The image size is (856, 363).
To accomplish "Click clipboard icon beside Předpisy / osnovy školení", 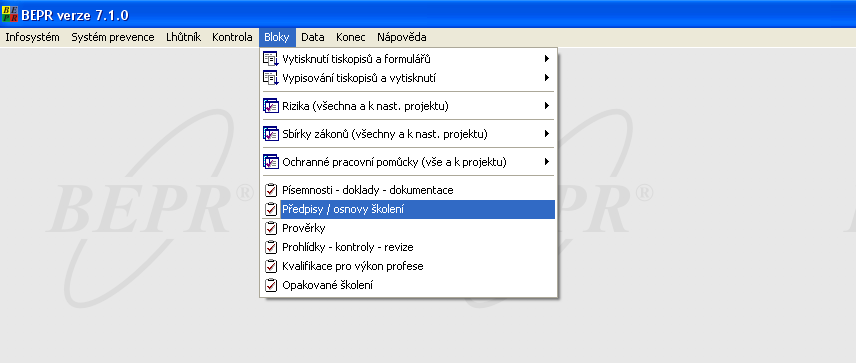I will 271,209.
